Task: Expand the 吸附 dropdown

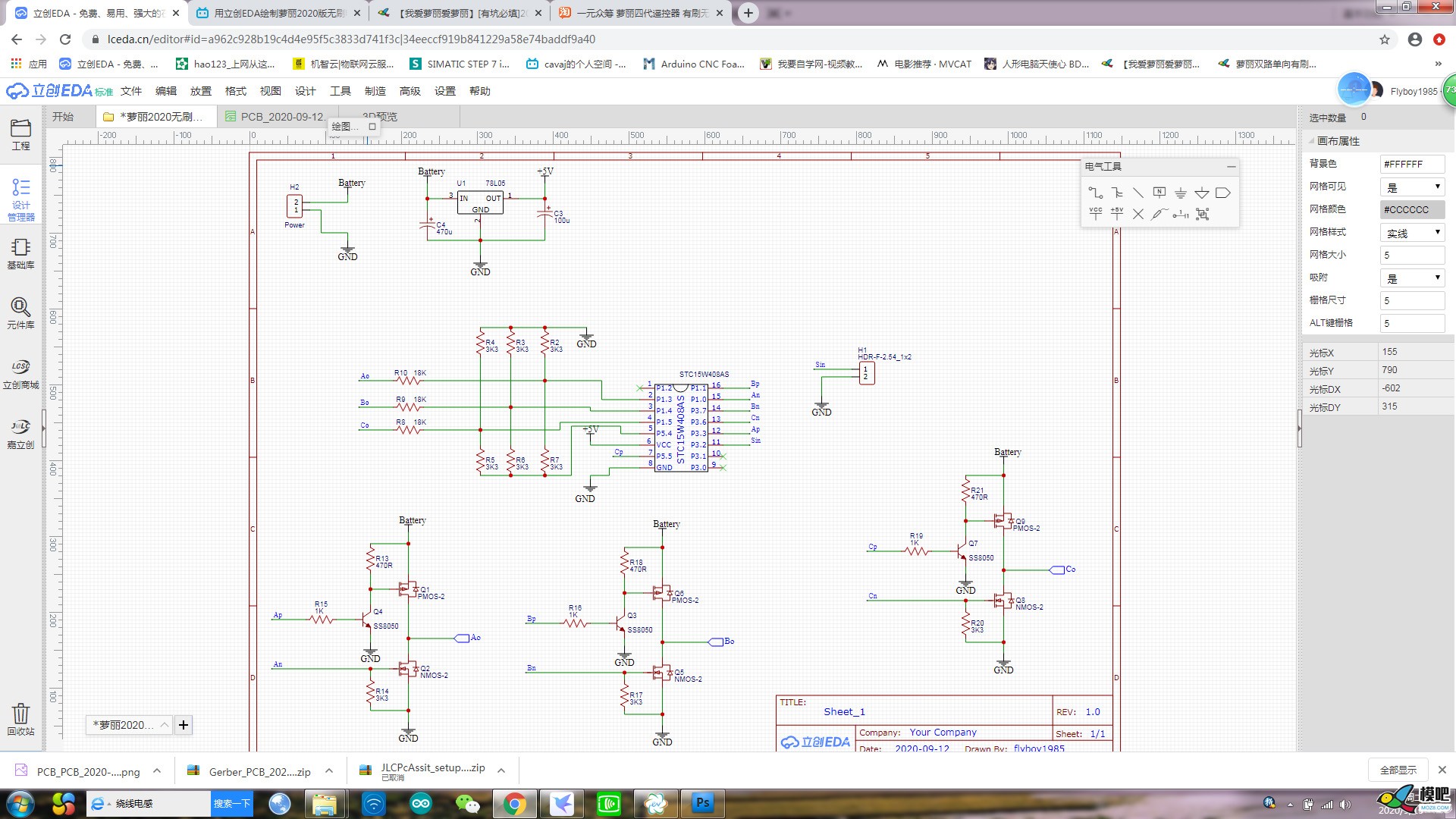Action: (1412, 278)
